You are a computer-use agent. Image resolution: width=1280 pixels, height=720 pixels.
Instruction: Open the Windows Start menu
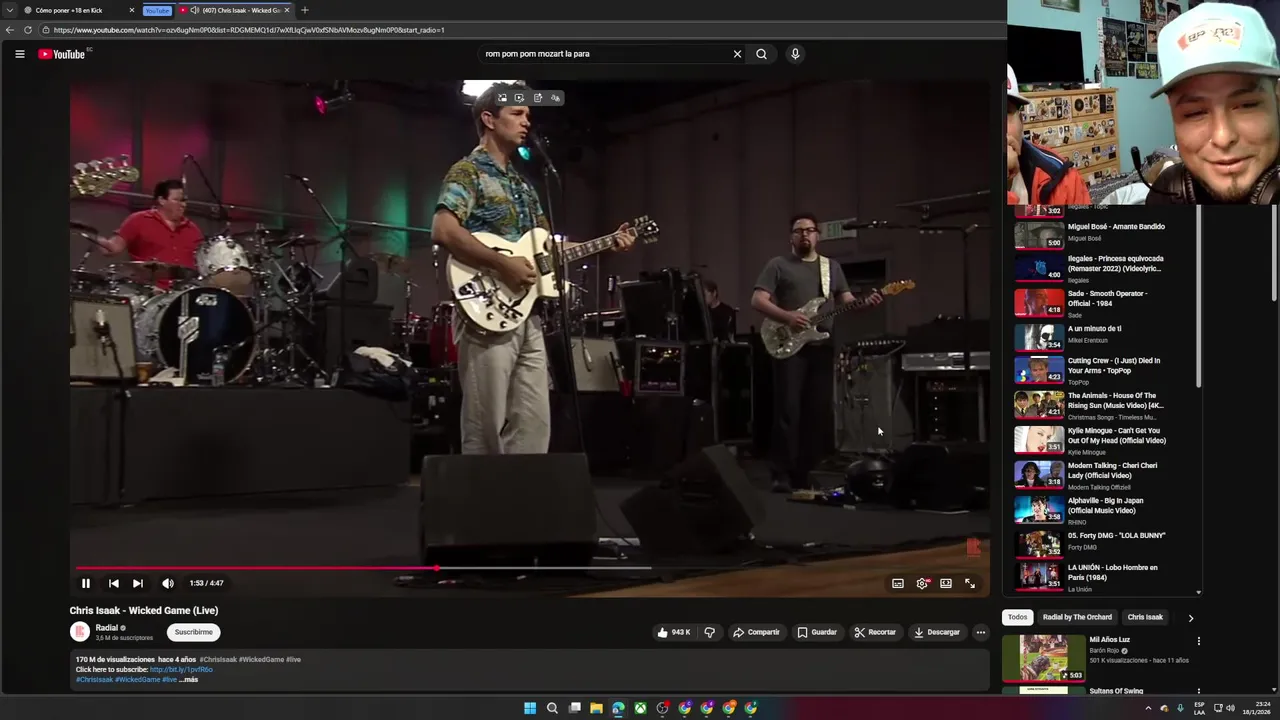pyautogui.click(x=530, y=708)
